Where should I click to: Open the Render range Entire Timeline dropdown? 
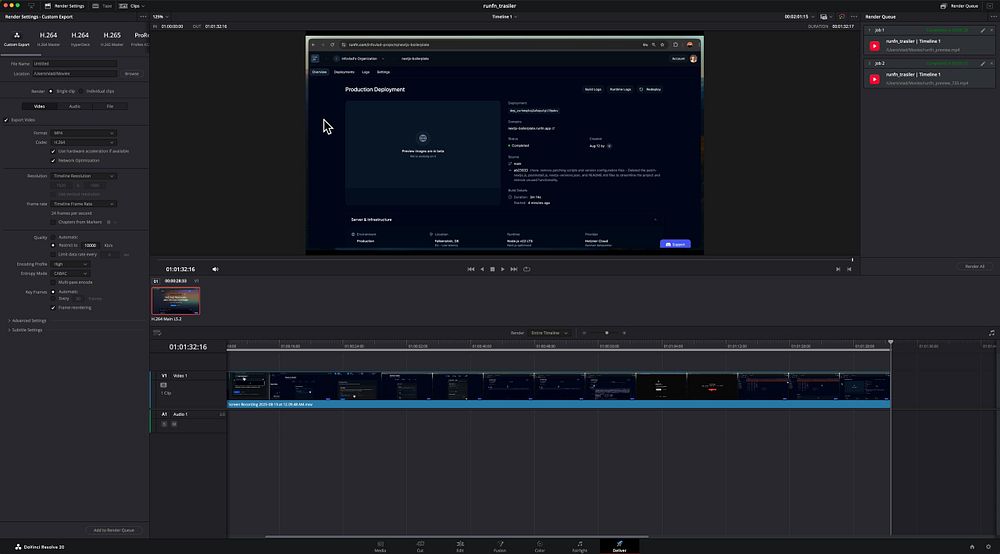click(x=548, y=333)
